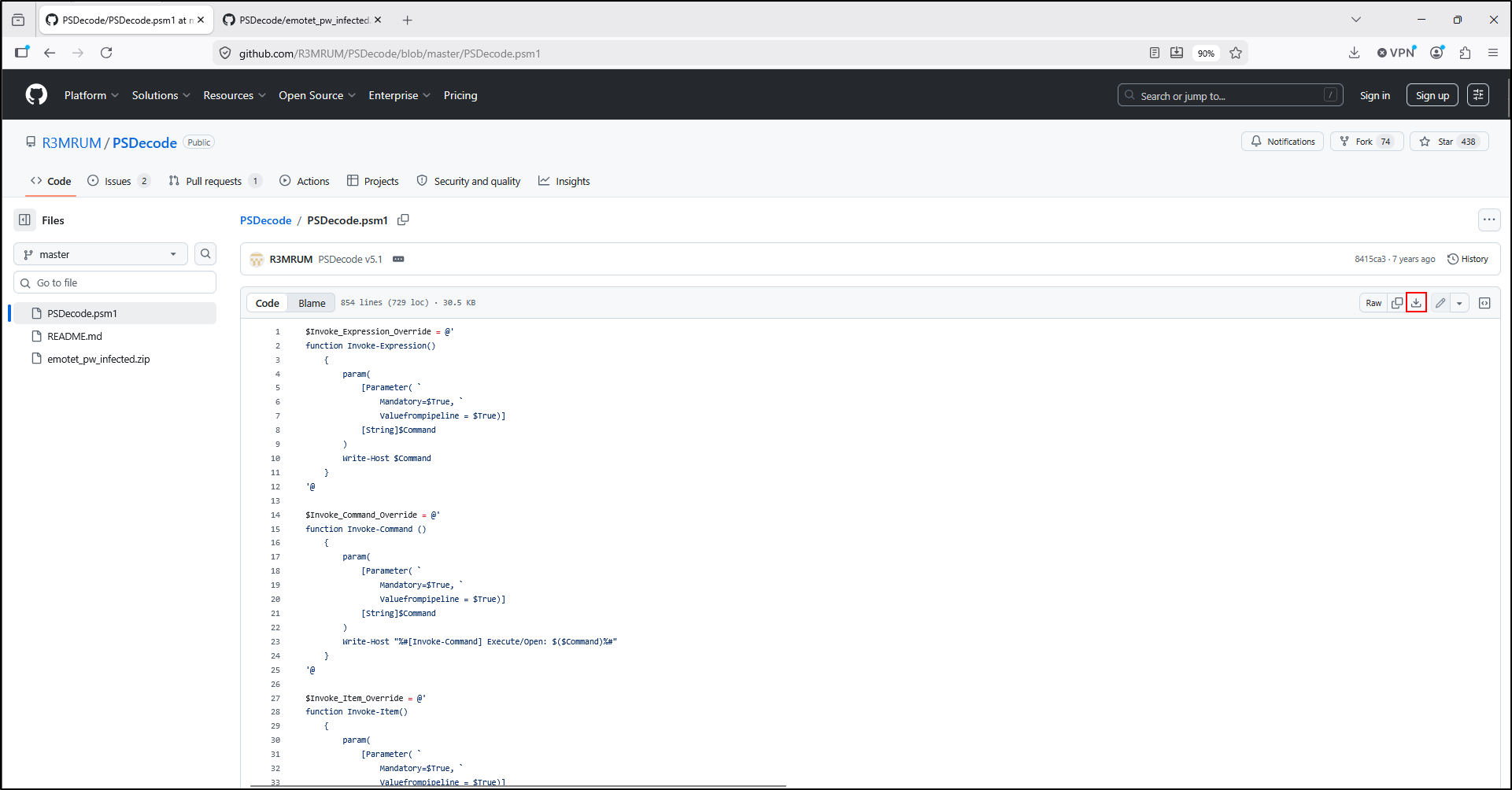1512x790 pixels.
Task: Focus the Go to file input
Action: (115, 282)
